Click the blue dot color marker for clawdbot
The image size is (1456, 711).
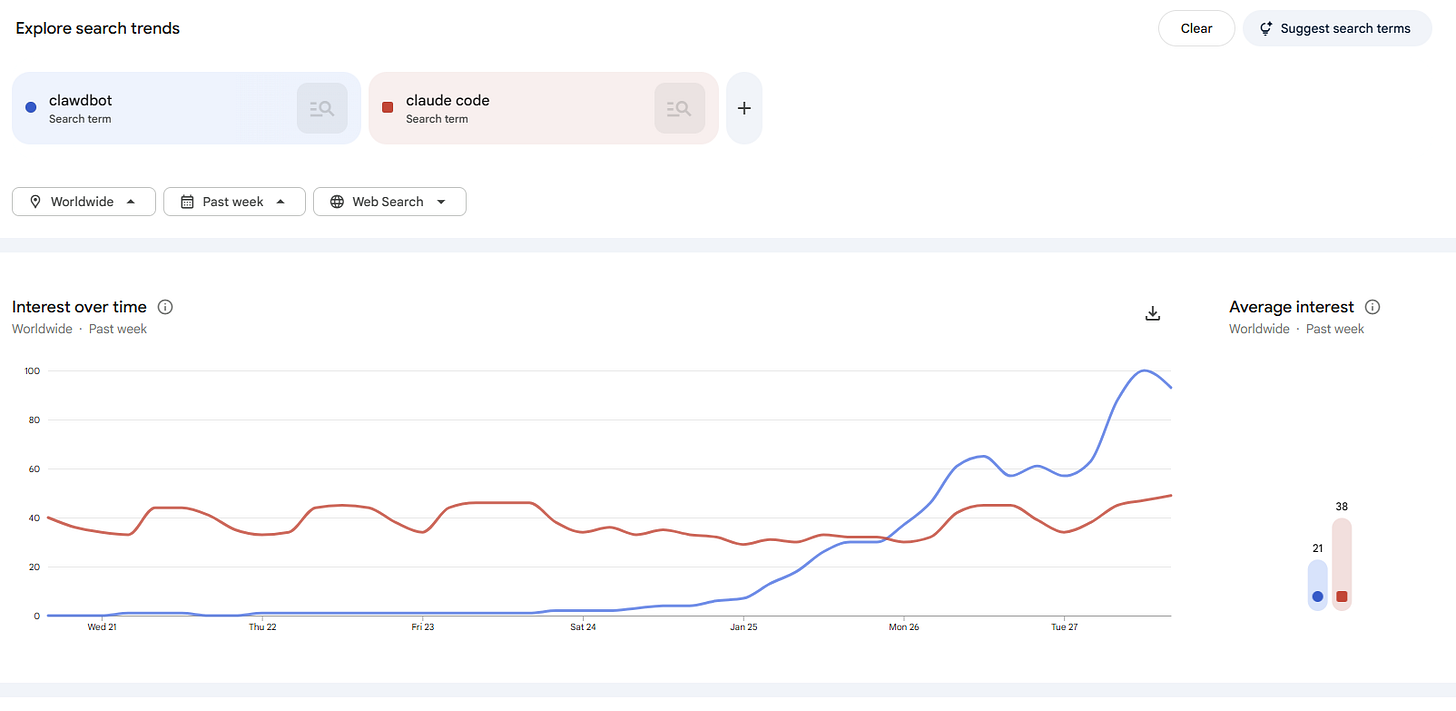point(31,107)
